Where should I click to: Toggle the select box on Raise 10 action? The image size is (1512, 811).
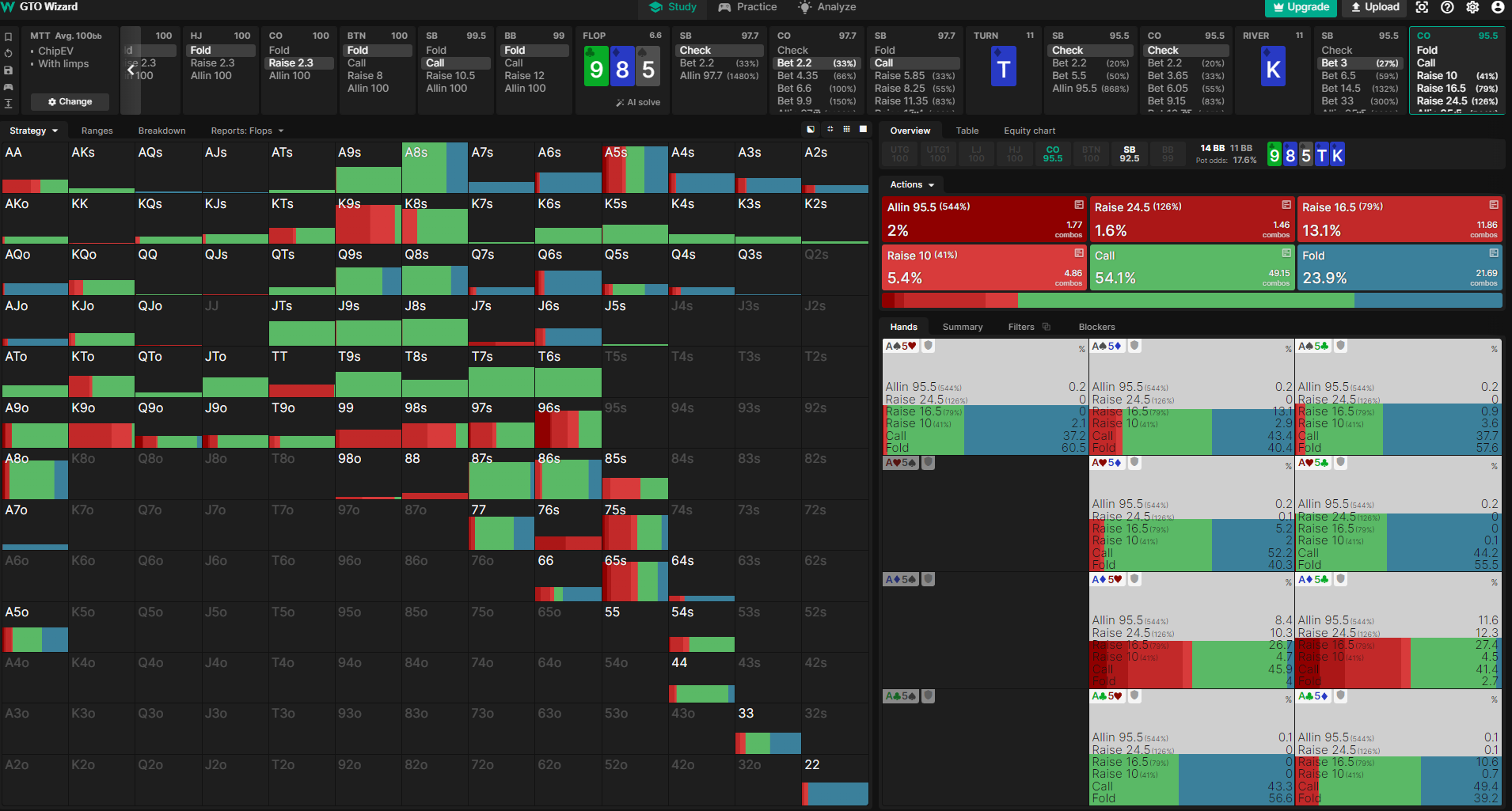tap(1079, 253)
